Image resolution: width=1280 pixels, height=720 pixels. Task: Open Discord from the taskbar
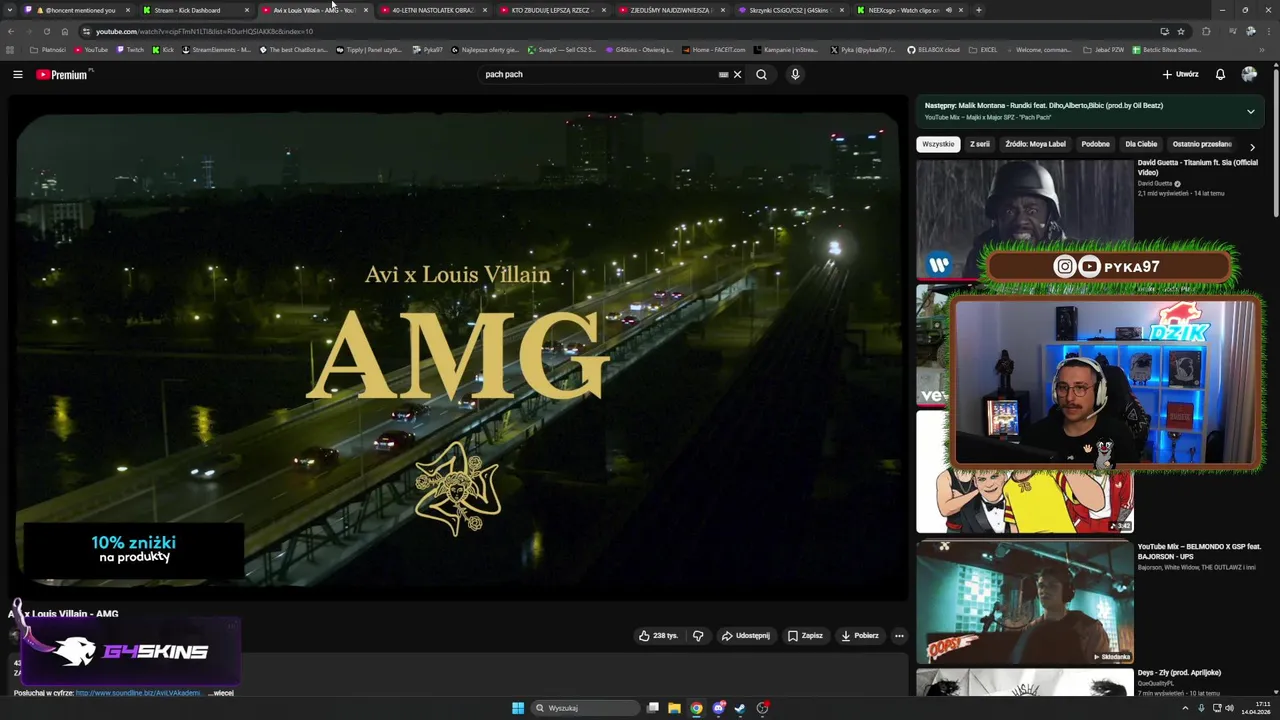pos(718,708)
